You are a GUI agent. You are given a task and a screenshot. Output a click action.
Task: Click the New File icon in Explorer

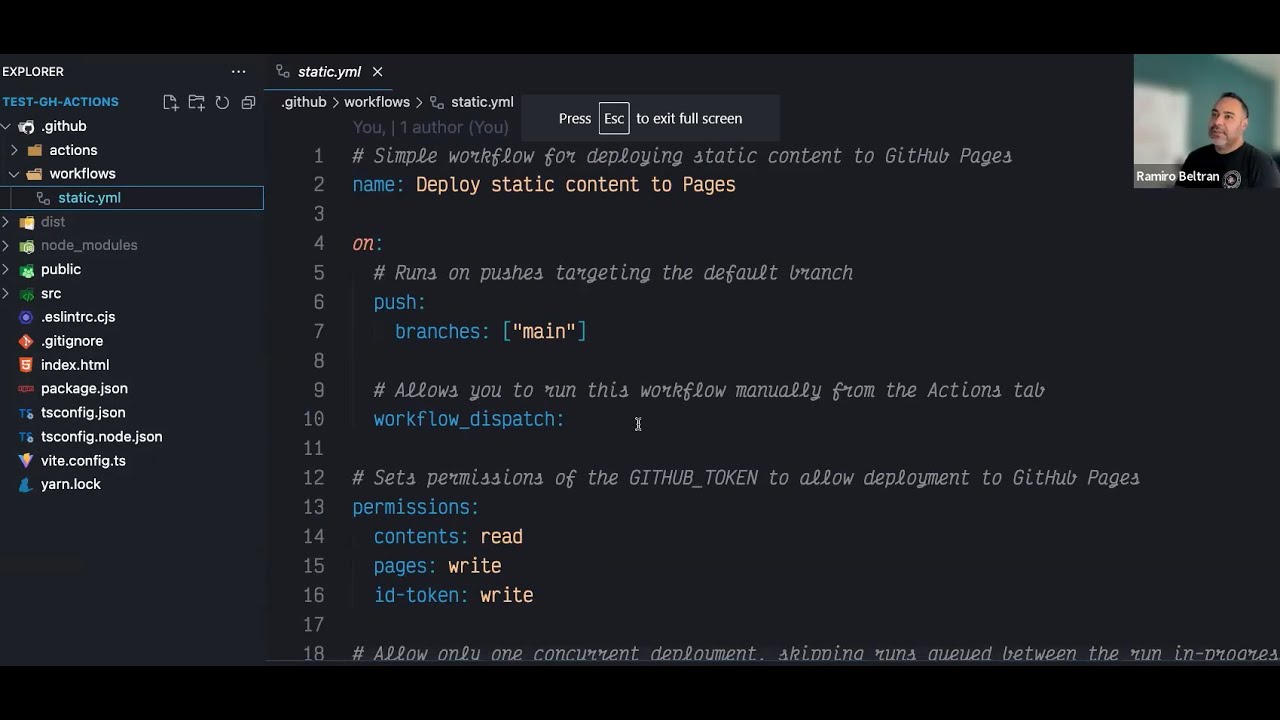(170, 102)
